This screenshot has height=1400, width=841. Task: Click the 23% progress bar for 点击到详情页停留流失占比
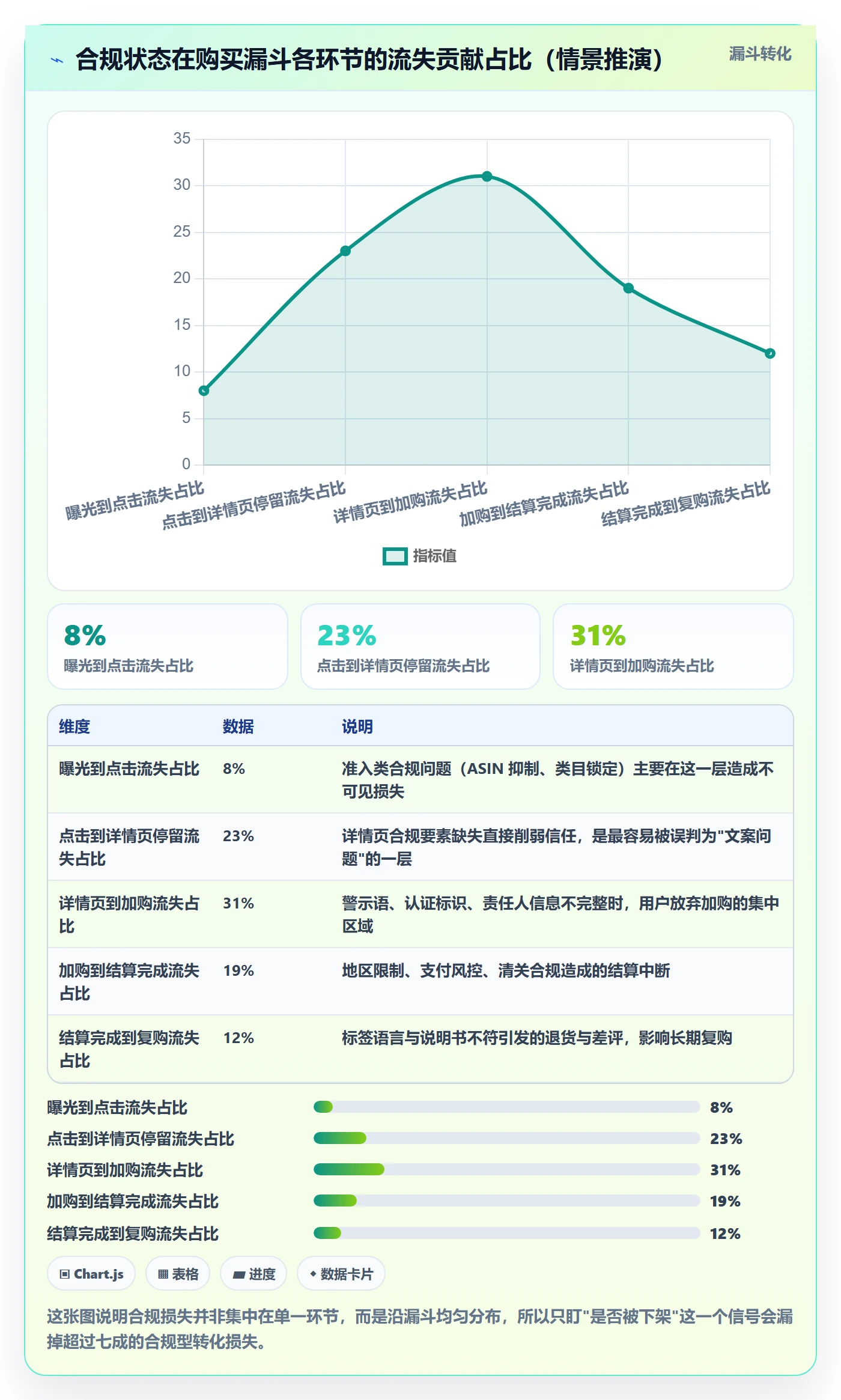tap(506, 1138)
